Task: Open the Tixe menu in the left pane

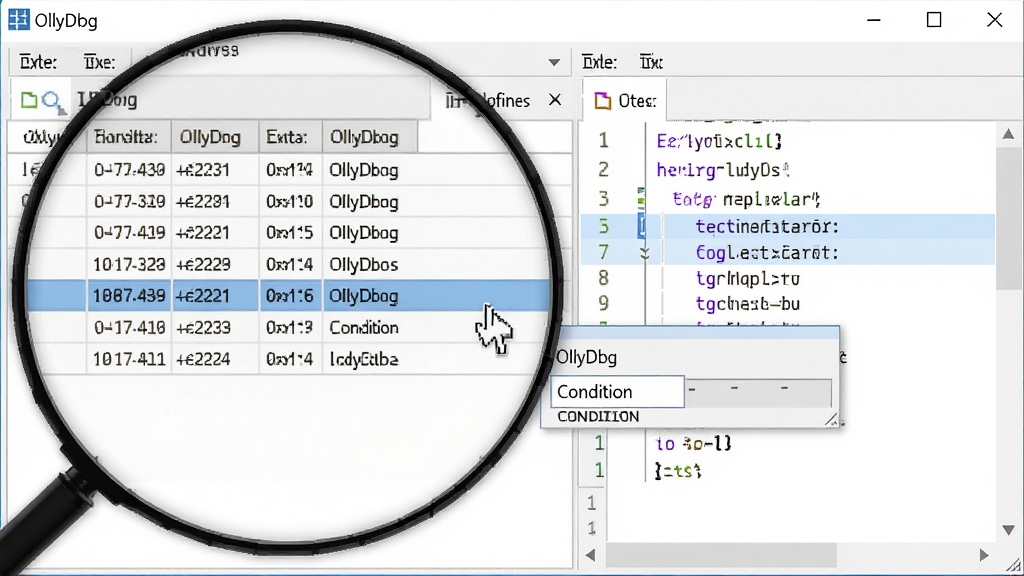Action: point(99,62)
